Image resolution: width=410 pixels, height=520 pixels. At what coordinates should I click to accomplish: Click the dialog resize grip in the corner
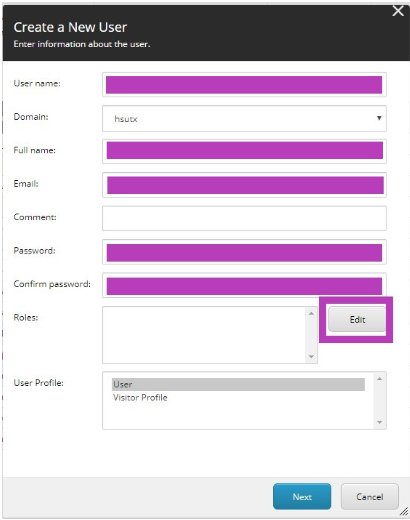click(404, 511)
